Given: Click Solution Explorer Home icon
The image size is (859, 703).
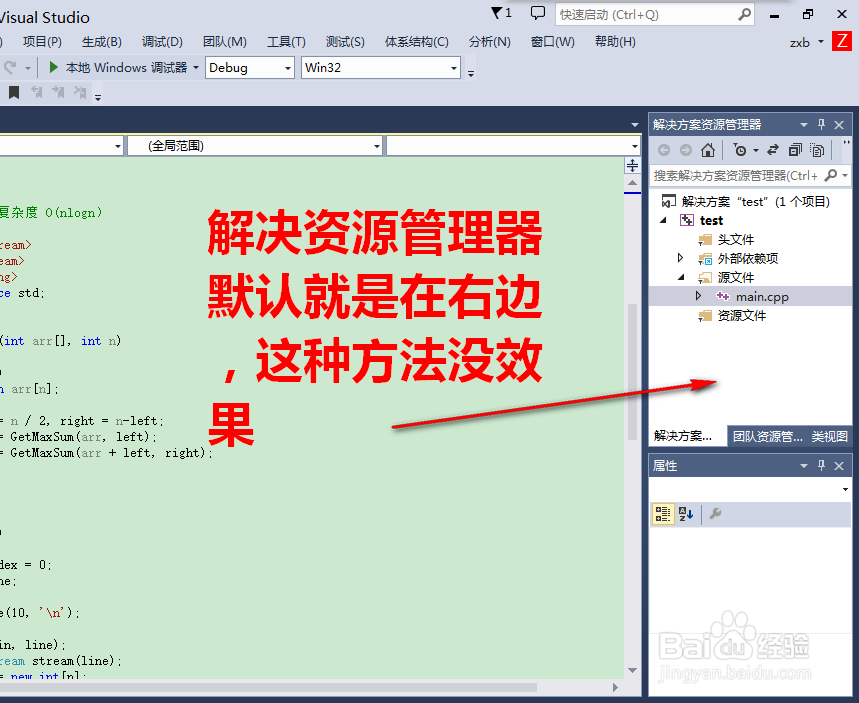Looking at the screenshot, I should (x=708, y=150).
